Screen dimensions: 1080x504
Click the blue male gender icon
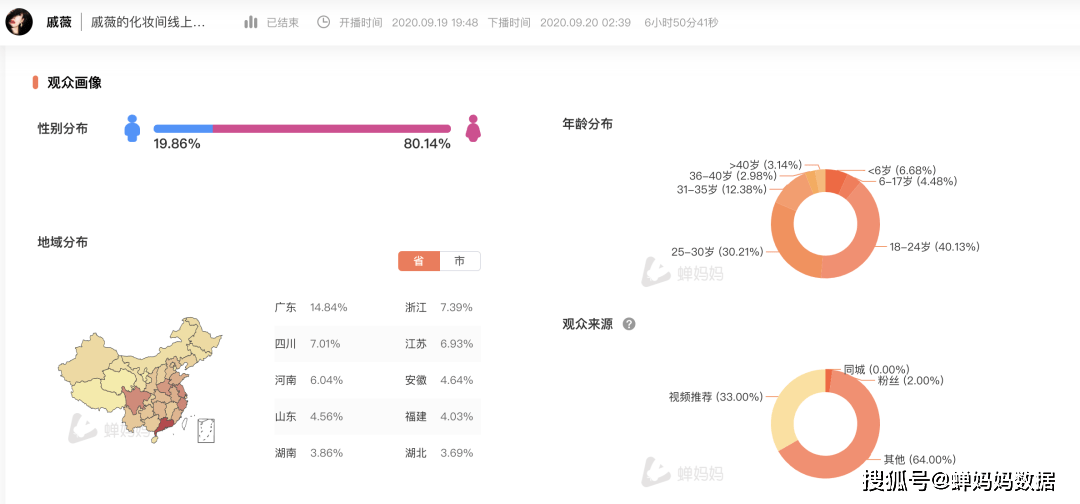coord(132,128)
